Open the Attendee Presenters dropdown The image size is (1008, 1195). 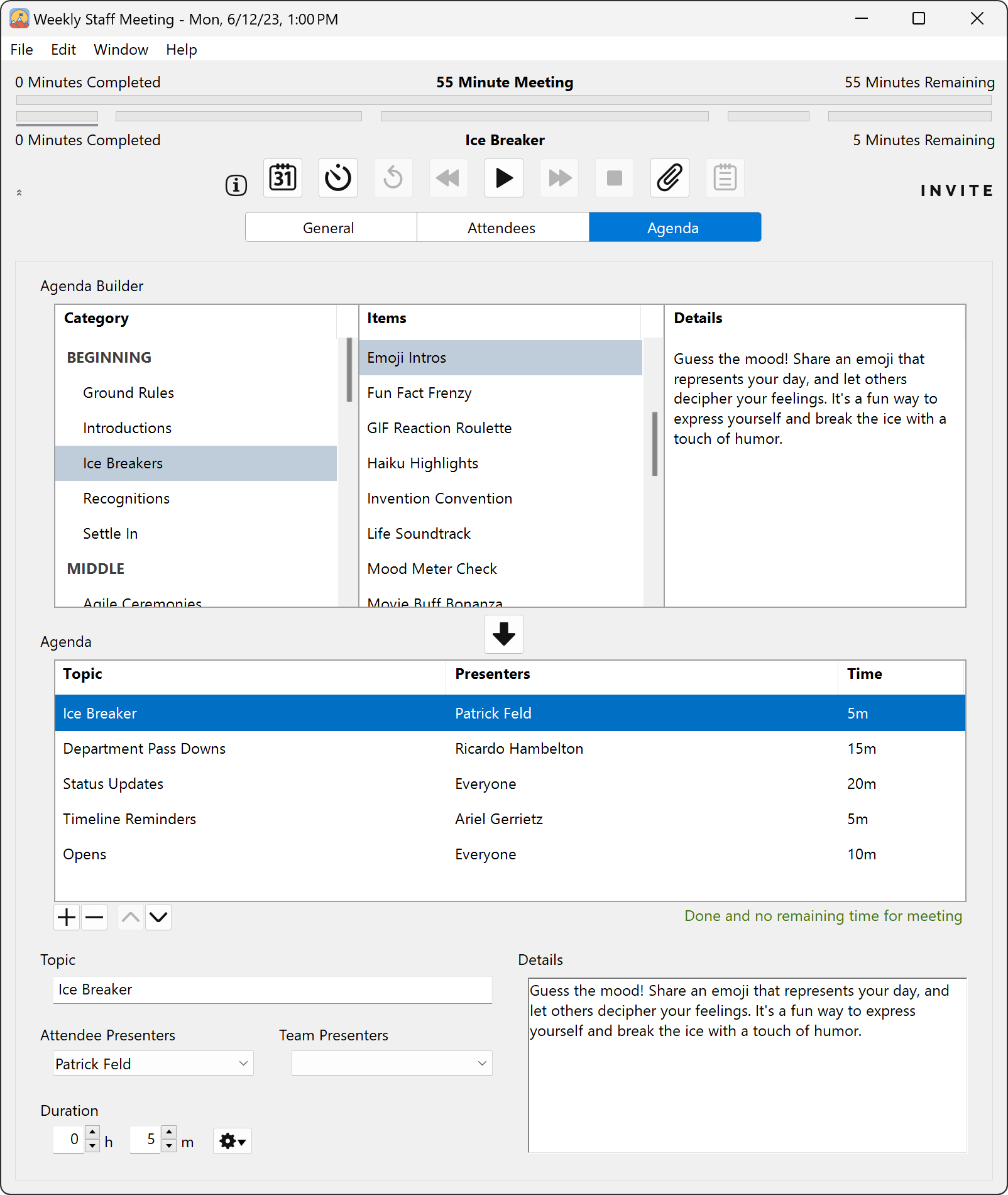(153, 1064)
